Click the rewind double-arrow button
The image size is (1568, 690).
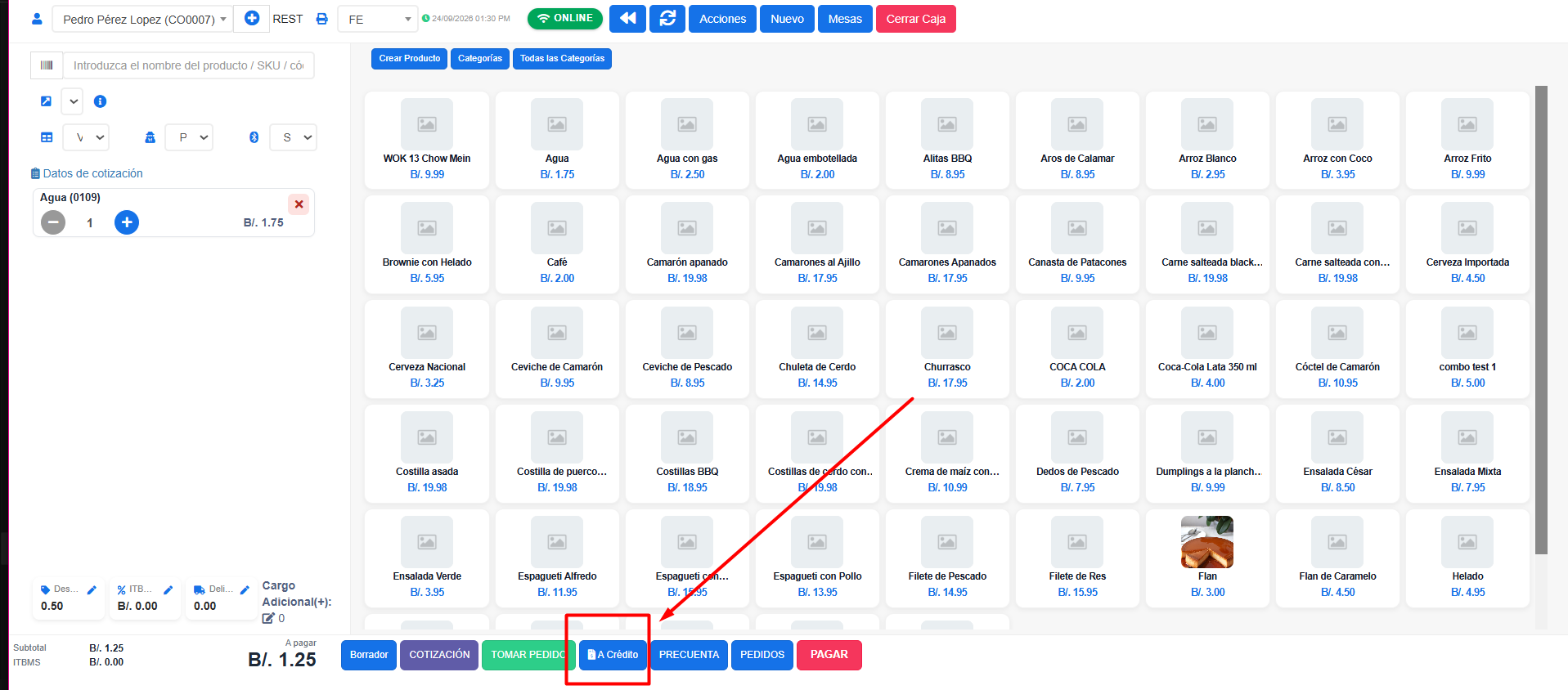627,18
